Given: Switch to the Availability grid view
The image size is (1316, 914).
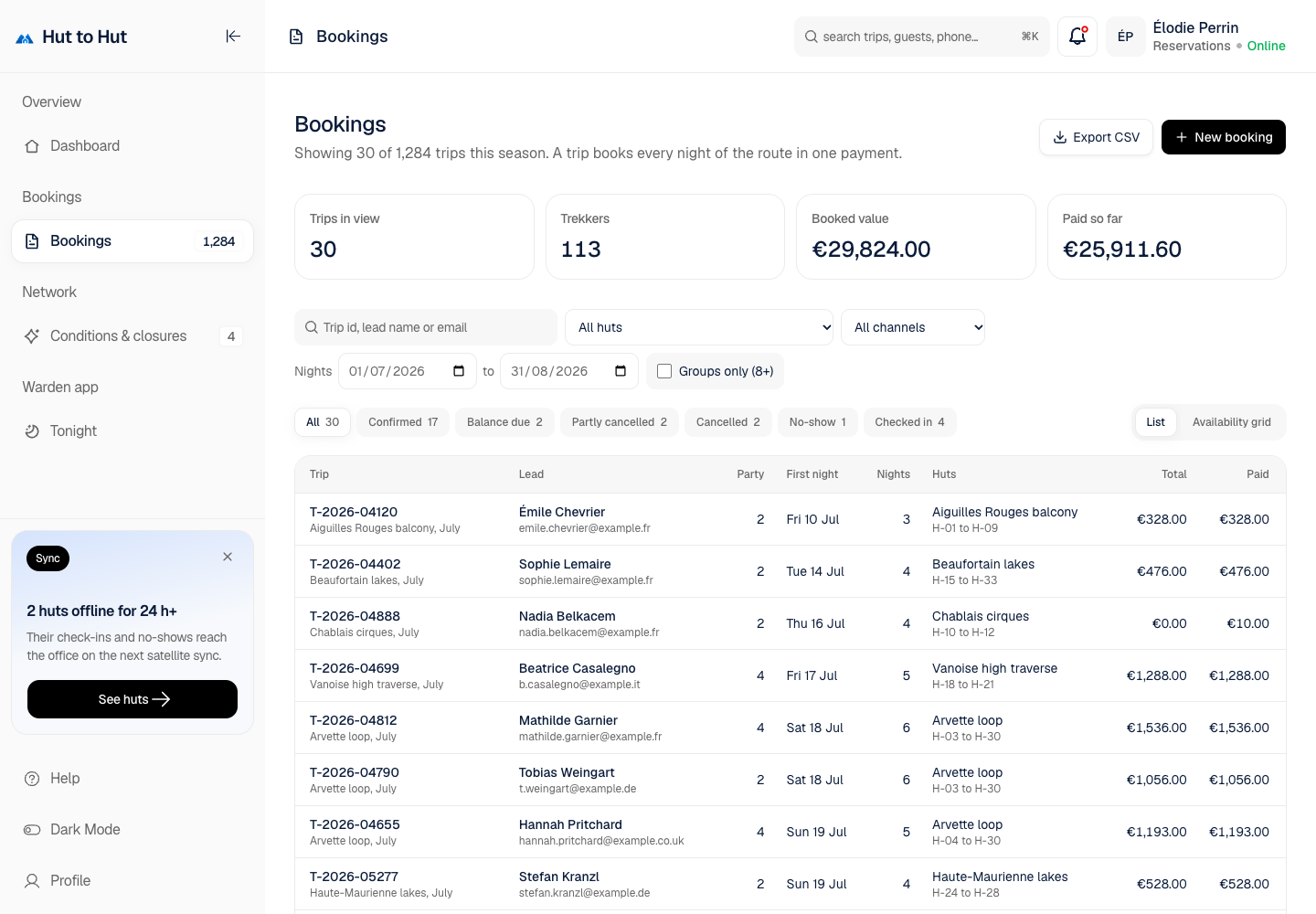Looking at the screenshot, I should pyautogui.click(x=1231, y=422).
